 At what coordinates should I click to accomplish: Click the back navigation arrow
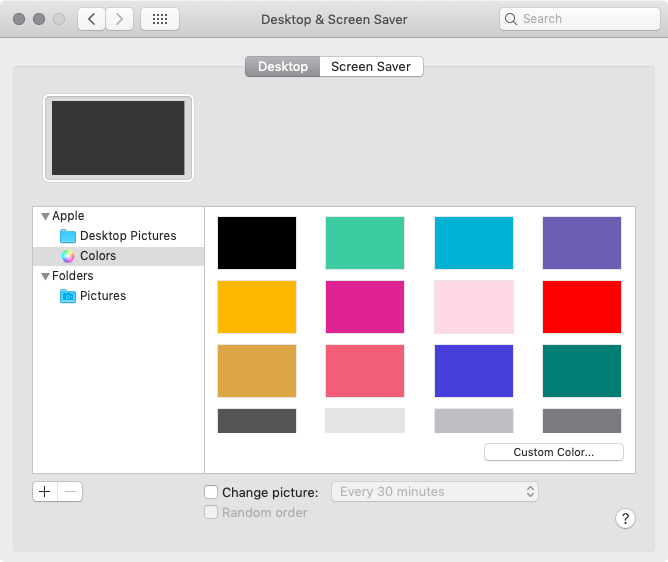point(92,19)
